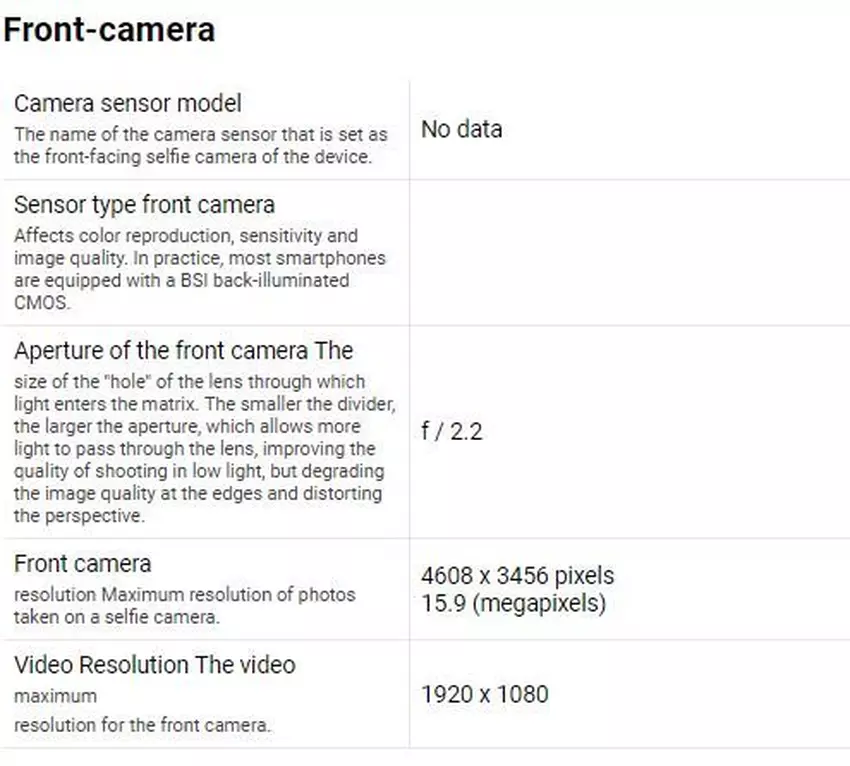
Task: Click the 'Affects color reproduction' description line
Action: 185,236
